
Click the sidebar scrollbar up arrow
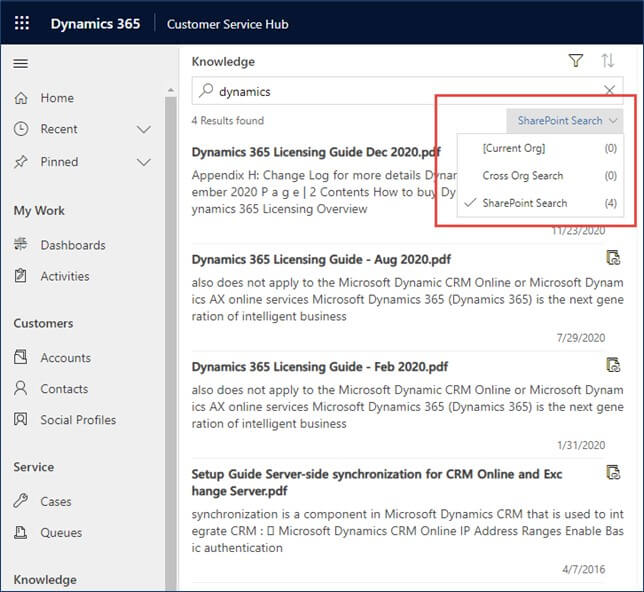(x=171, y=90)
